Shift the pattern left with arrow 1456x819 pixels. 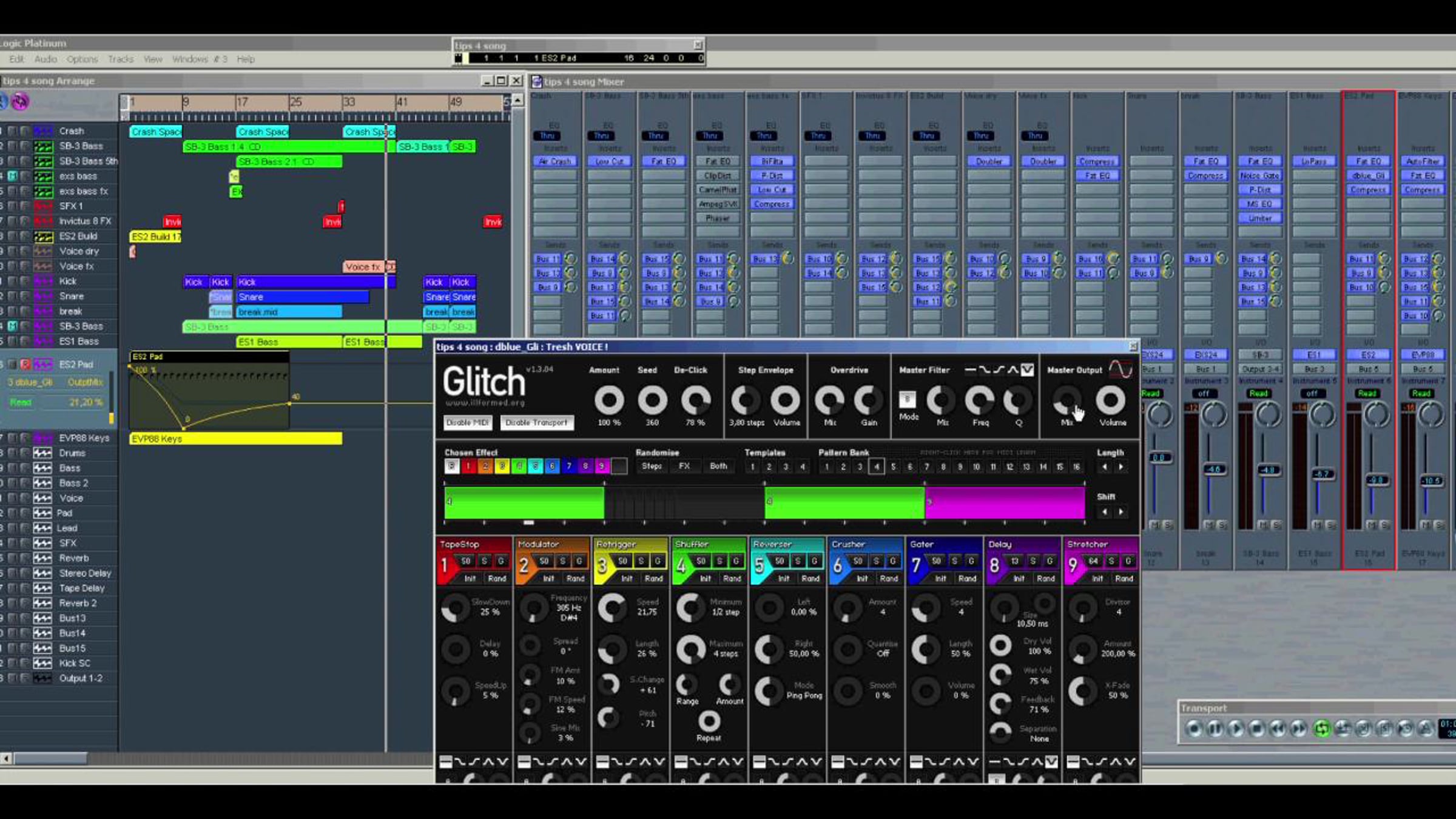click(1104, 511)
